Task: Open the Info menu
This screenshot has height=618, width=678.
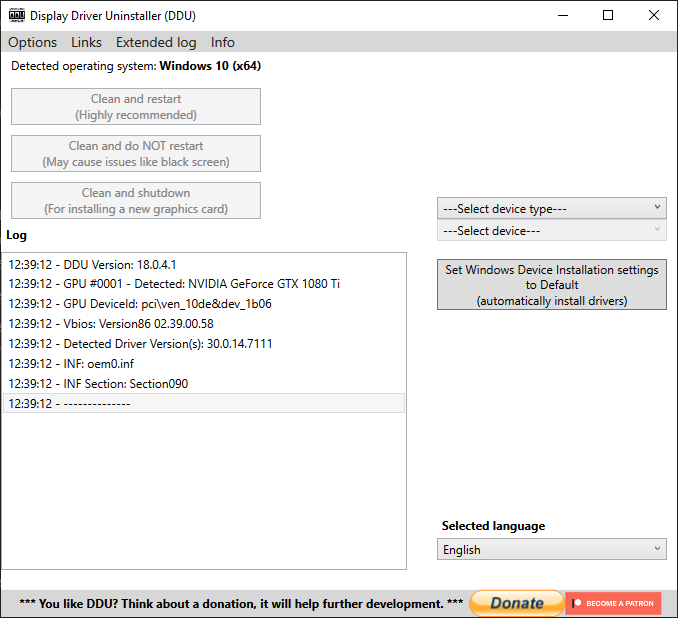Action: tap(223, 42)
